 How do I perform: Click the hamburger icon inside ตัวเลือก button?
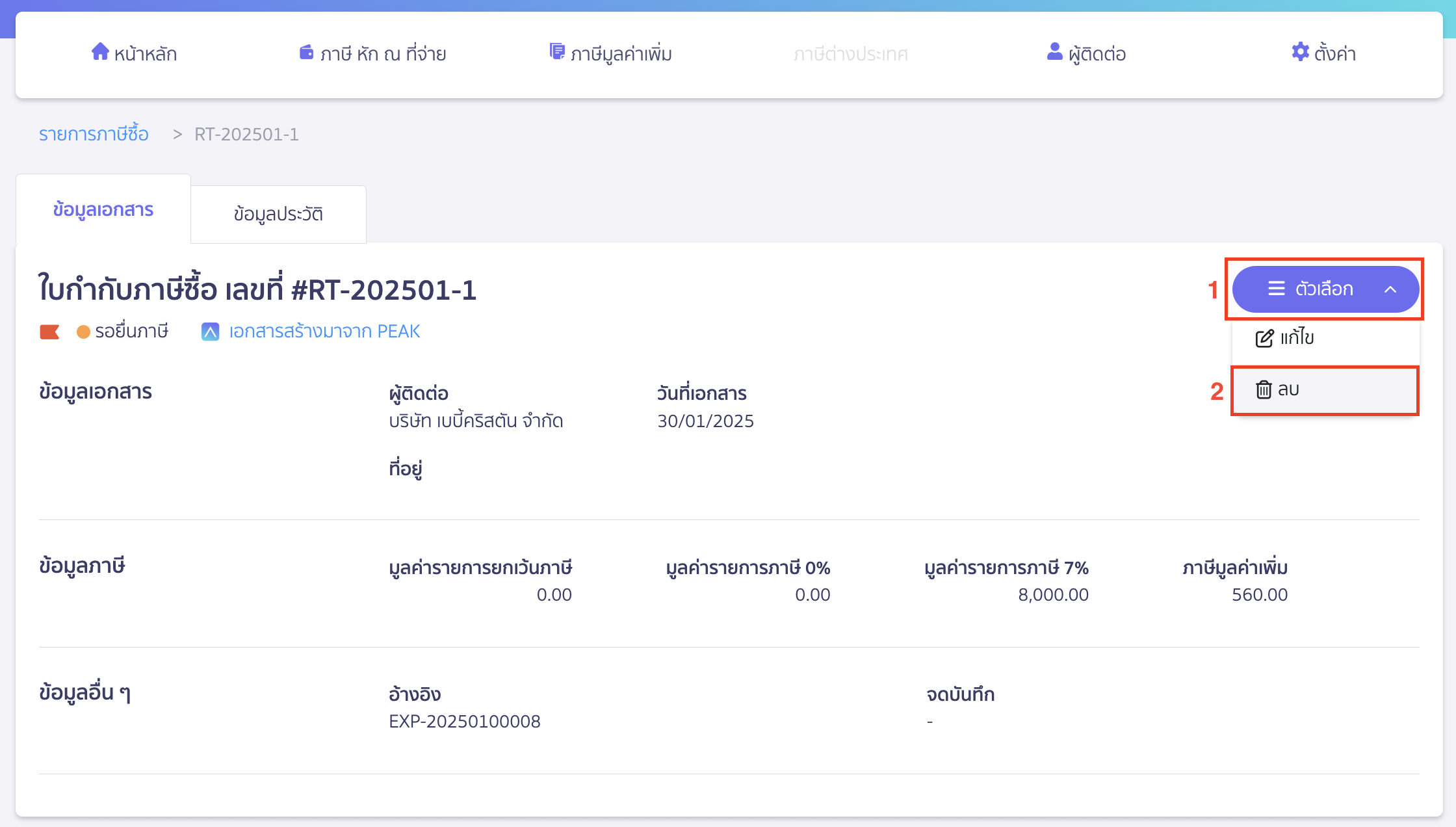(x=1275, y=289)
